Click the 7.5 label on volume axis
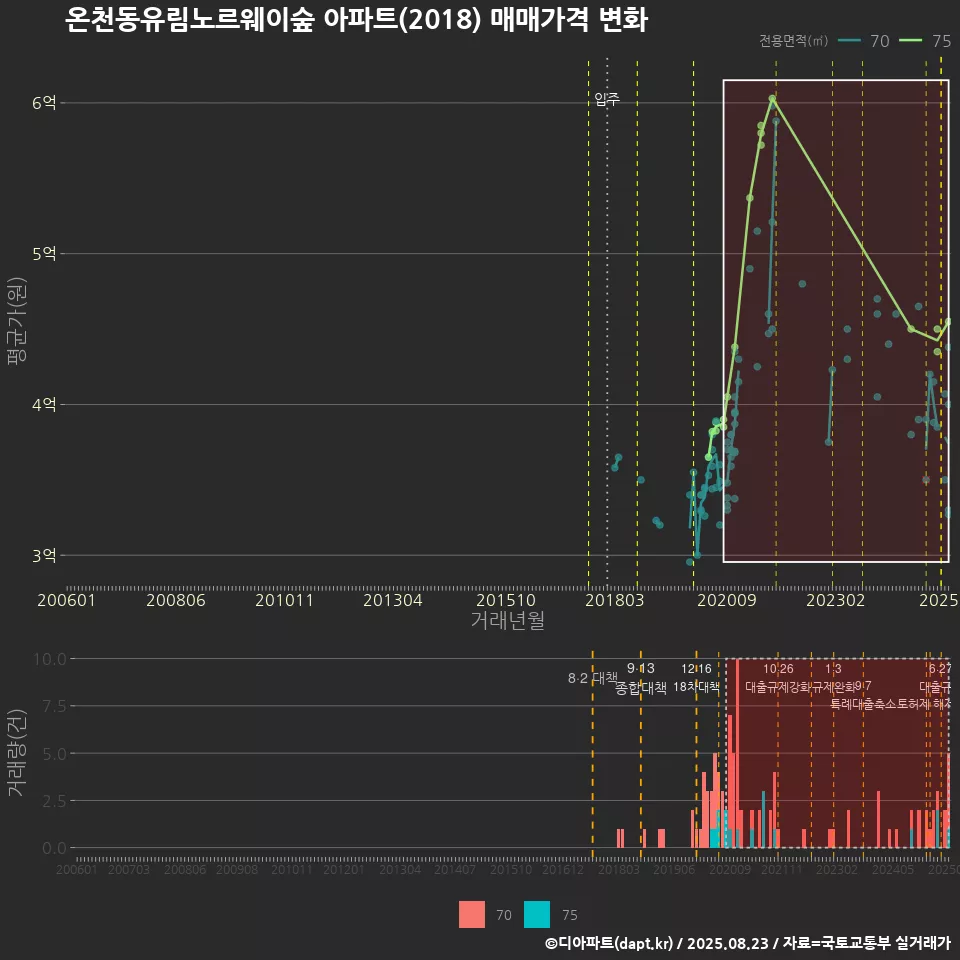The width and height of the screenshot is (960, 960). click(x=54, y=706)
